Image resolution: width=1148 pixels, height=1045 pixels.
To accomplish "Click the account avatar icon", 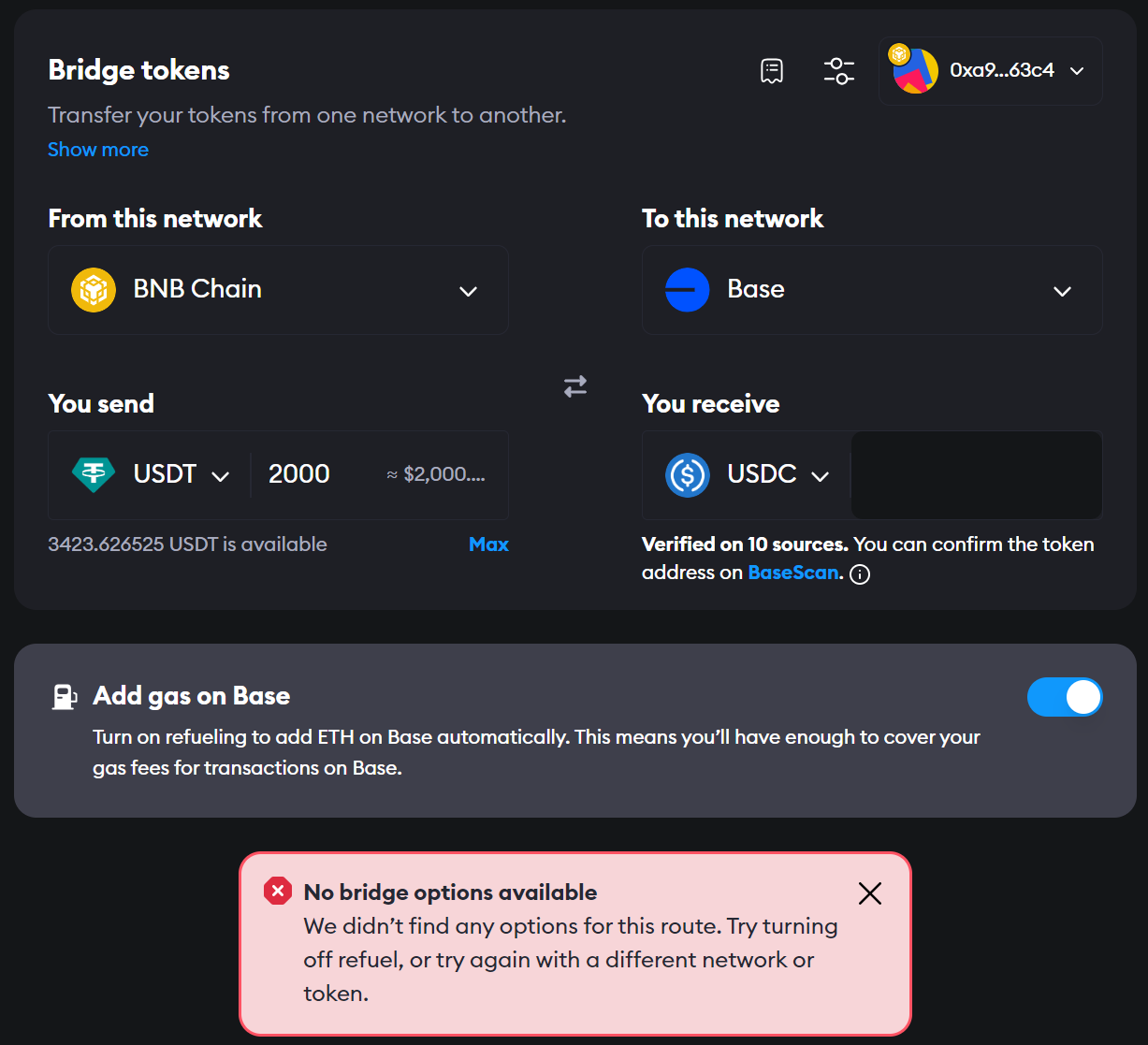I will click(x=915, y=71).
